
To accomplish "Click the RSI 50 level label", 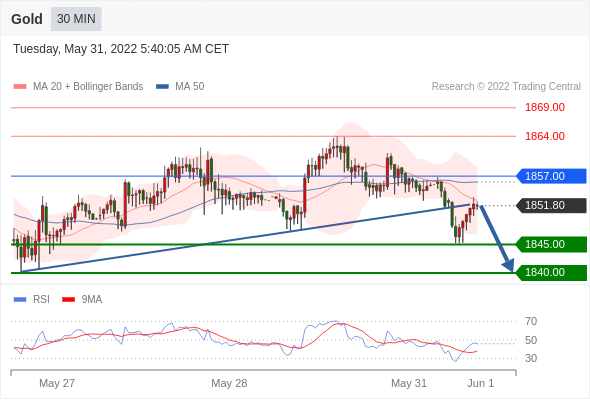I will (531, 340).
